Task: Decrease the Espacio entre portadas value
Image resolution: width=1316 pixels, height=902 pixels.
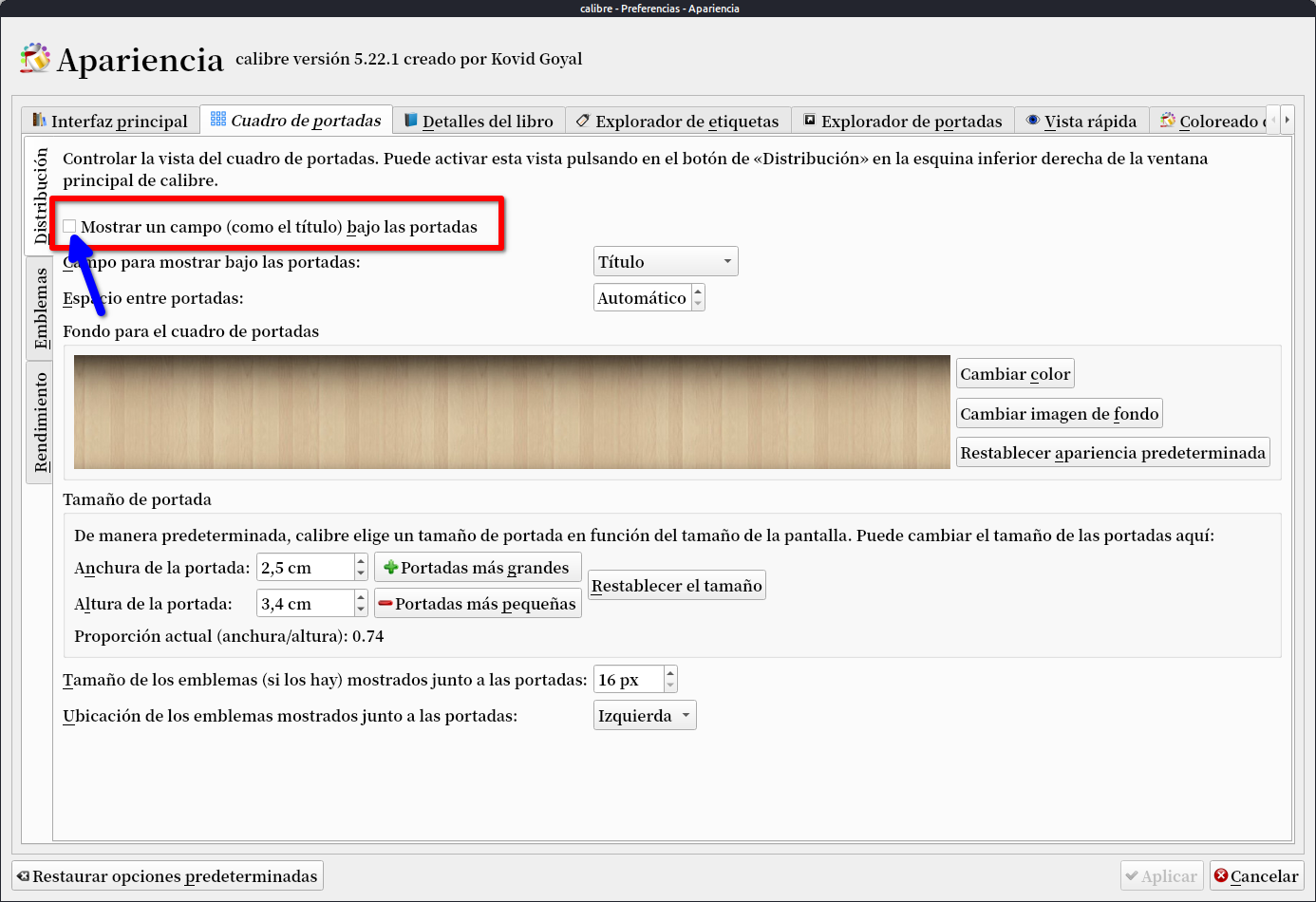Action: tap(698, 304)
